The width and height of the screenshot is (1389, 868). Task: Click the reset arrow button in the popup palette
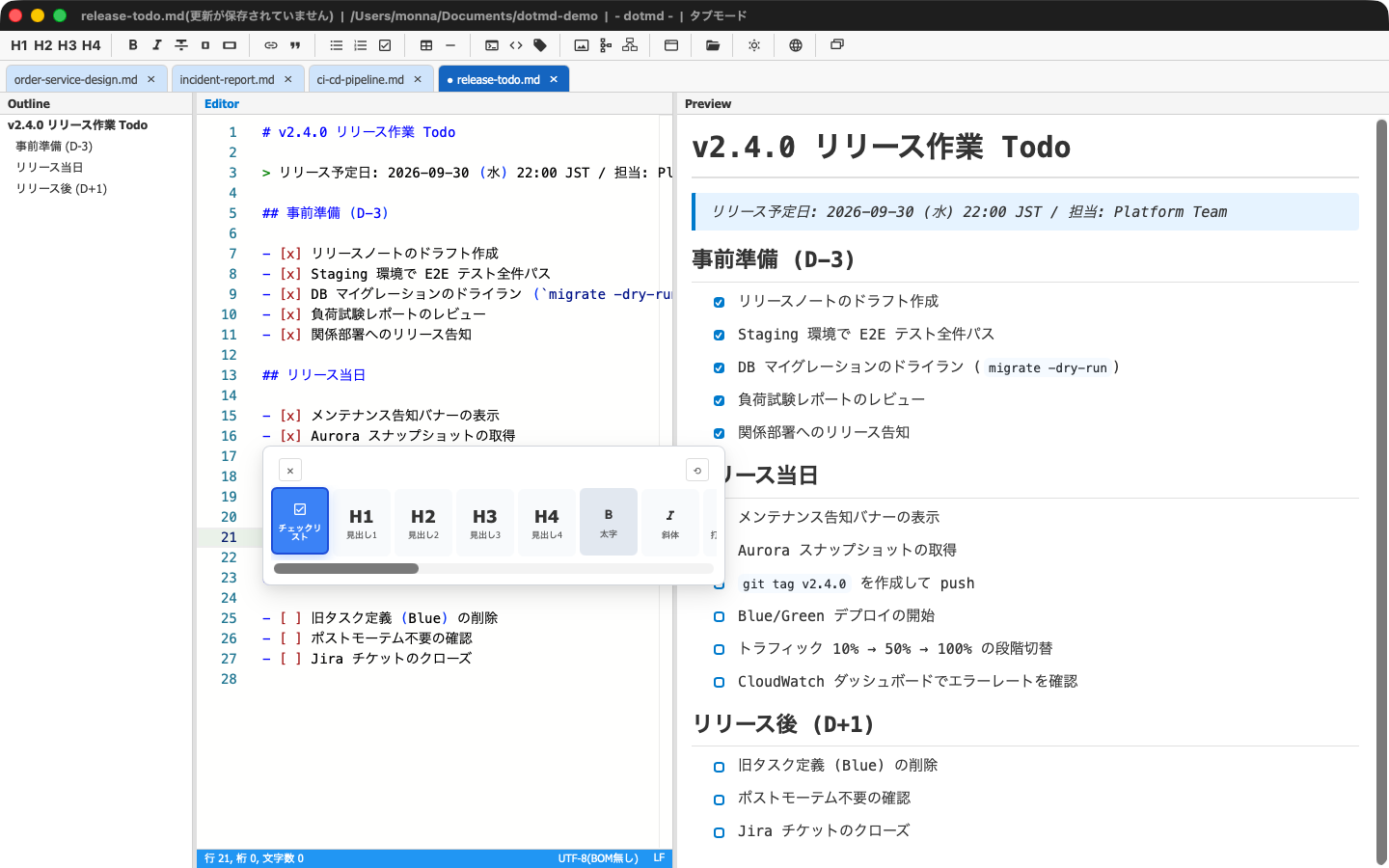(697, 470)
